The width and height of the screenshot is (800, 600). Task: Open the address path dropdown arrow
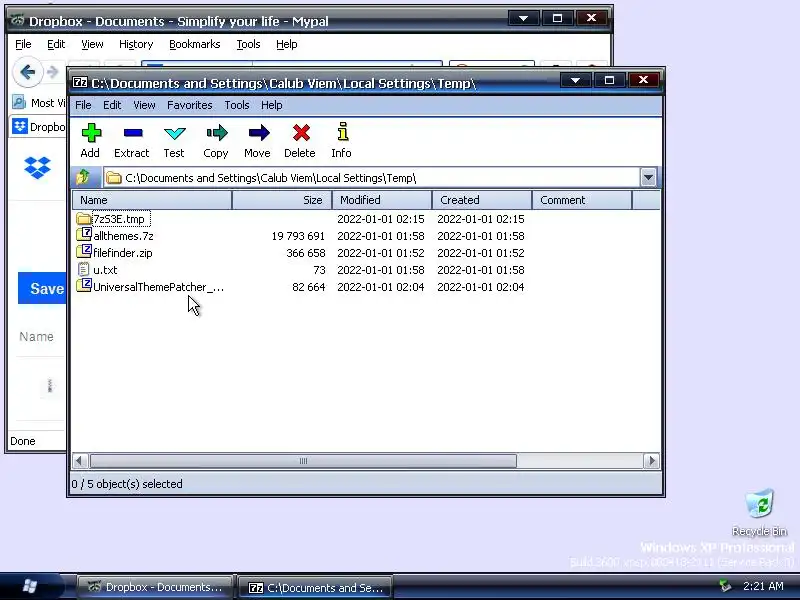point(648,178)
